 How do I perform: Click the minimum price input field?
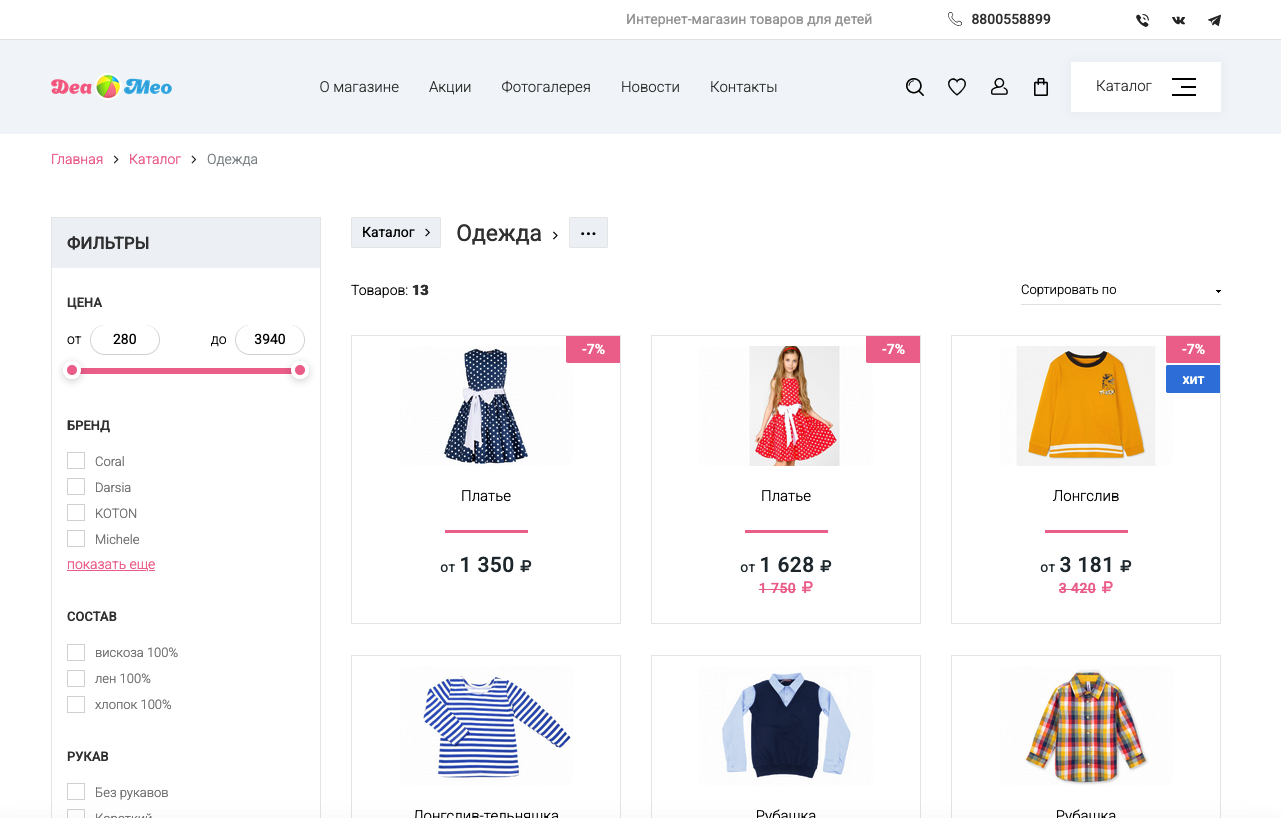point(125,339)
